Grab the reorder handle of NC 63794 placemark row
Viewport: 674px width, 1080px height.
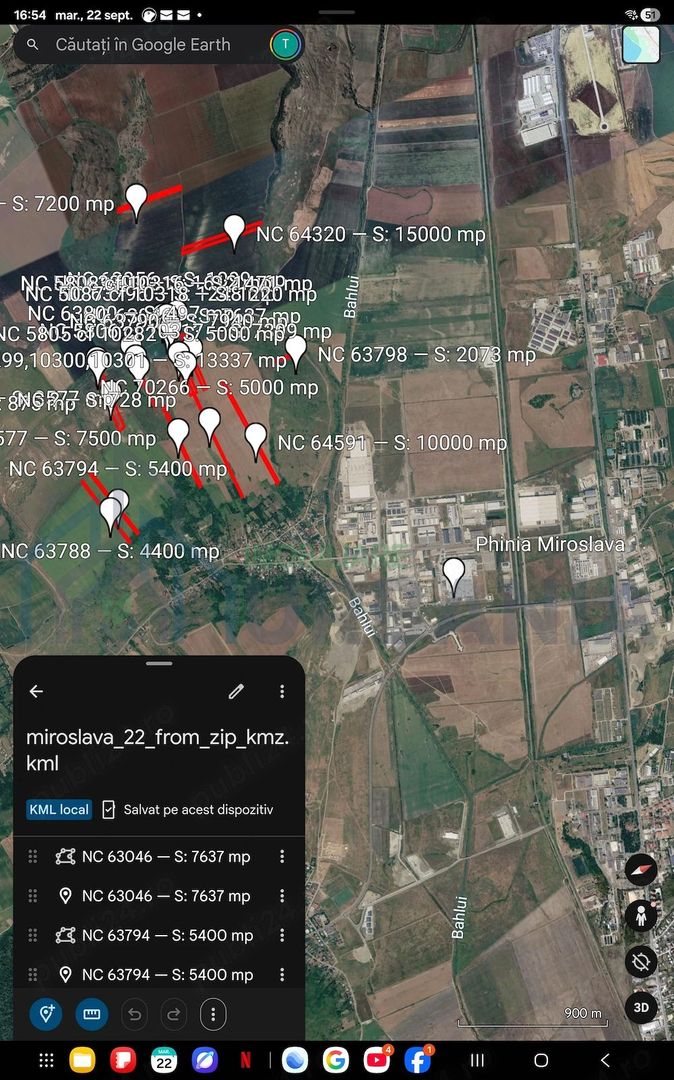point(32,974)
